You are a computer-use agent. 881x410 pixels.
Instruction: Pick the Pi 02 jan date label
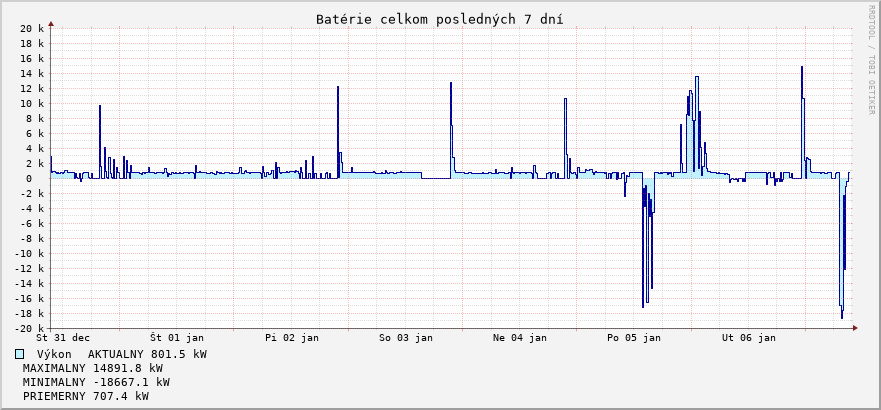click(292, 338)
